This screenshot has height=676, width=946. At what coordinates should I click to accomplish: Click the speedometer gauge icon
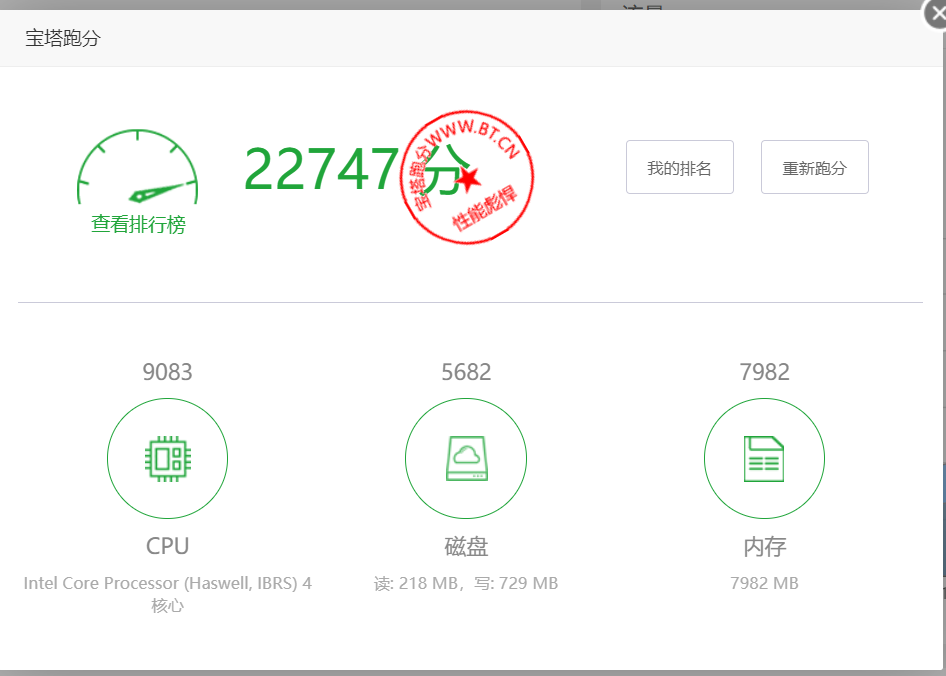click(138, 167)
